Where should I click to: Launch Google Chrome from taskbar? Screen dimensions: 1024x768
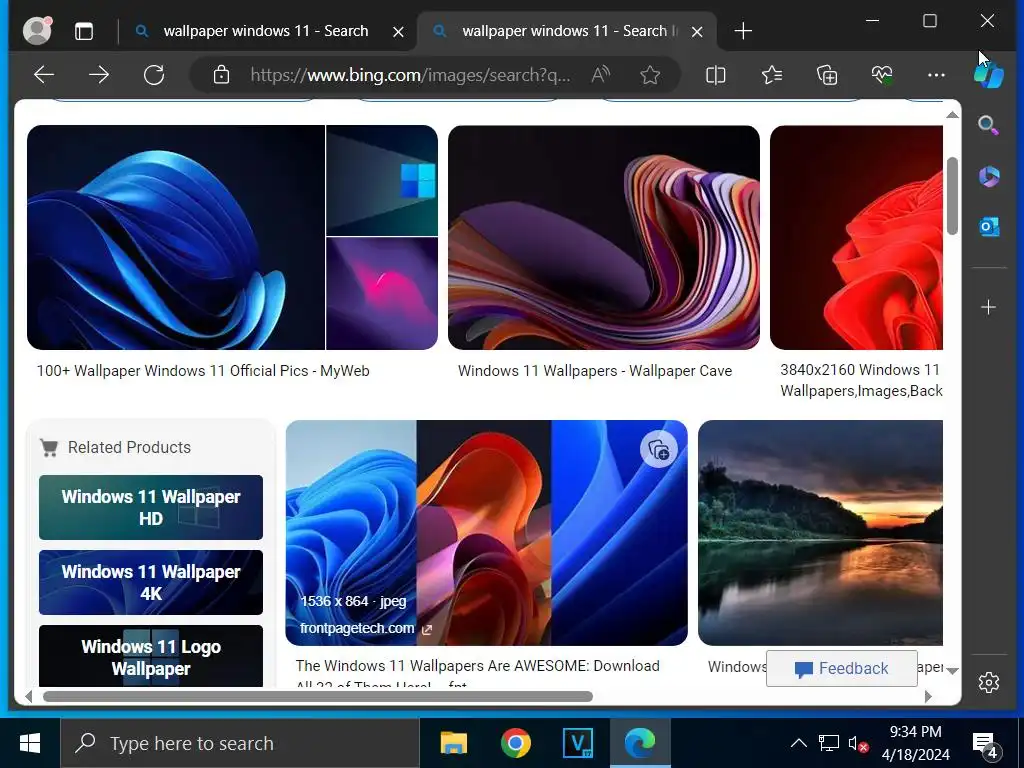[x=516, y=743]
